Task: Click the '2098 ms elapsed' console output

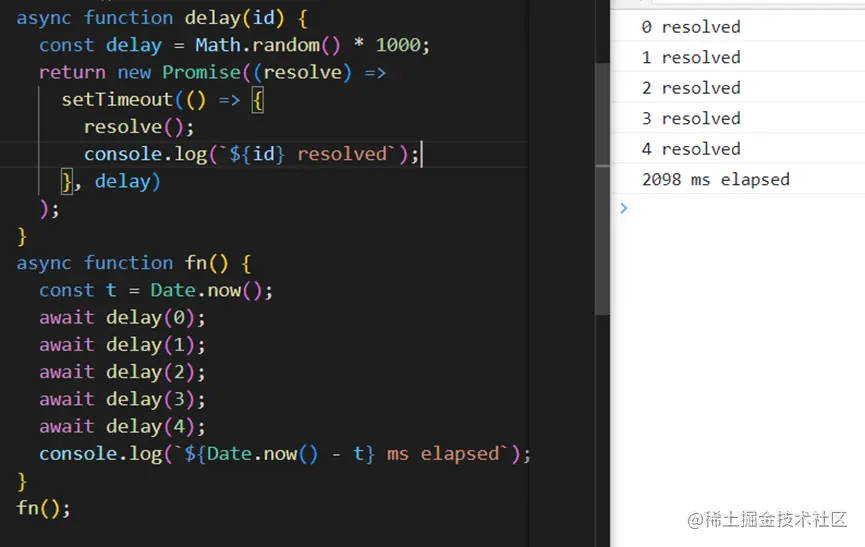Action: pos(716,180)
